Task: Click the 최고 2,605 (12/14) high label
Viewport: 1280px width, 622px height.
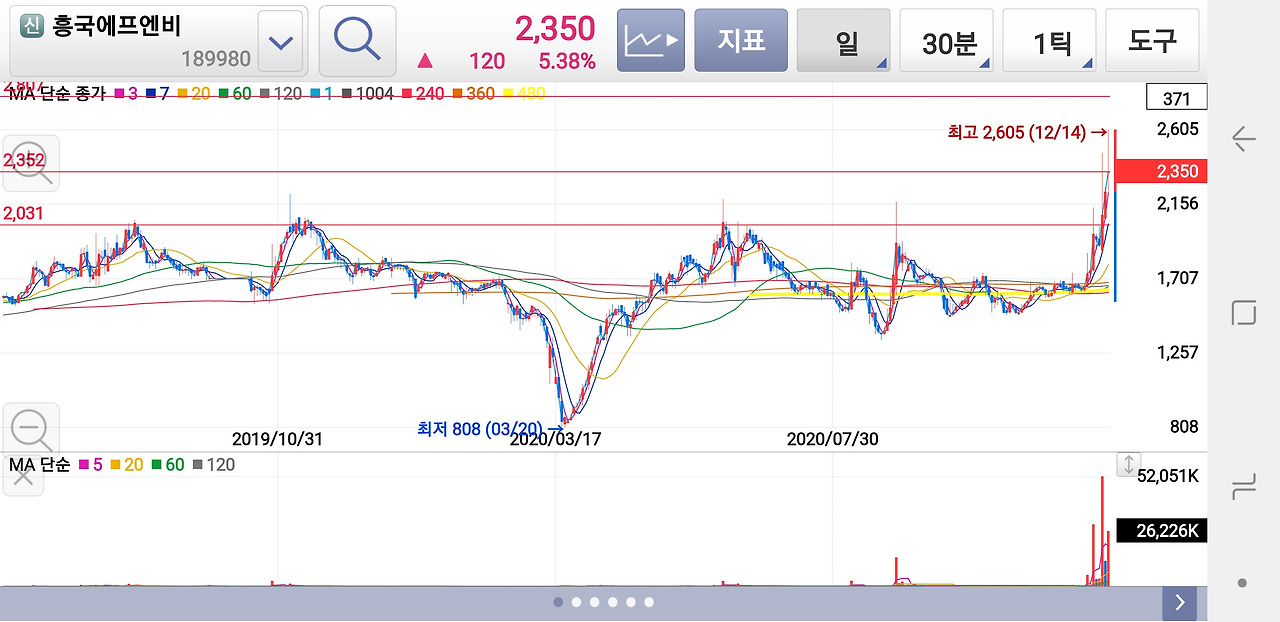Action: pyautogui.click(x=1027, y=131)
